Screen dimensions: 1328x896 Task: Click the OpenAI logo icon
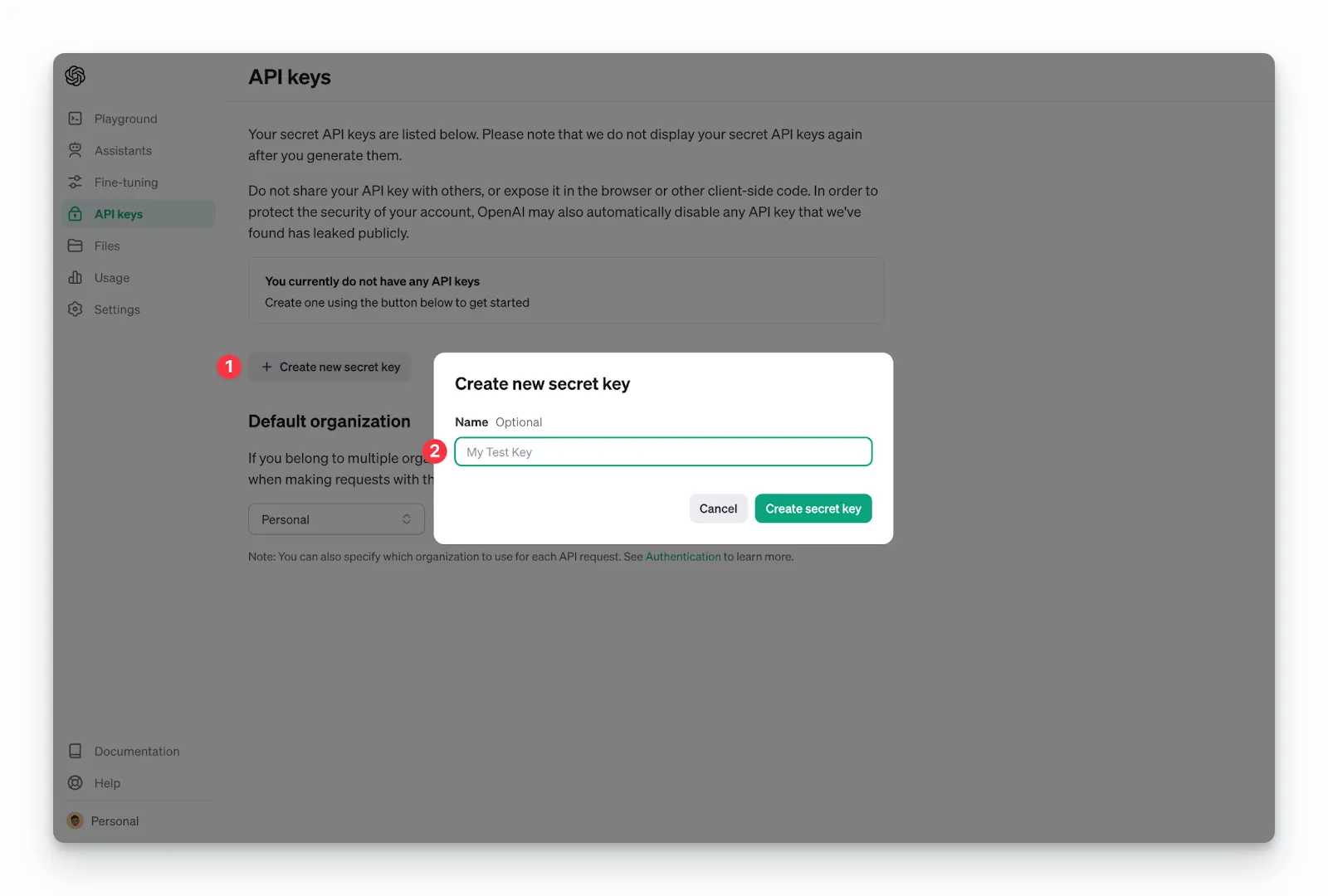point(76,76)
